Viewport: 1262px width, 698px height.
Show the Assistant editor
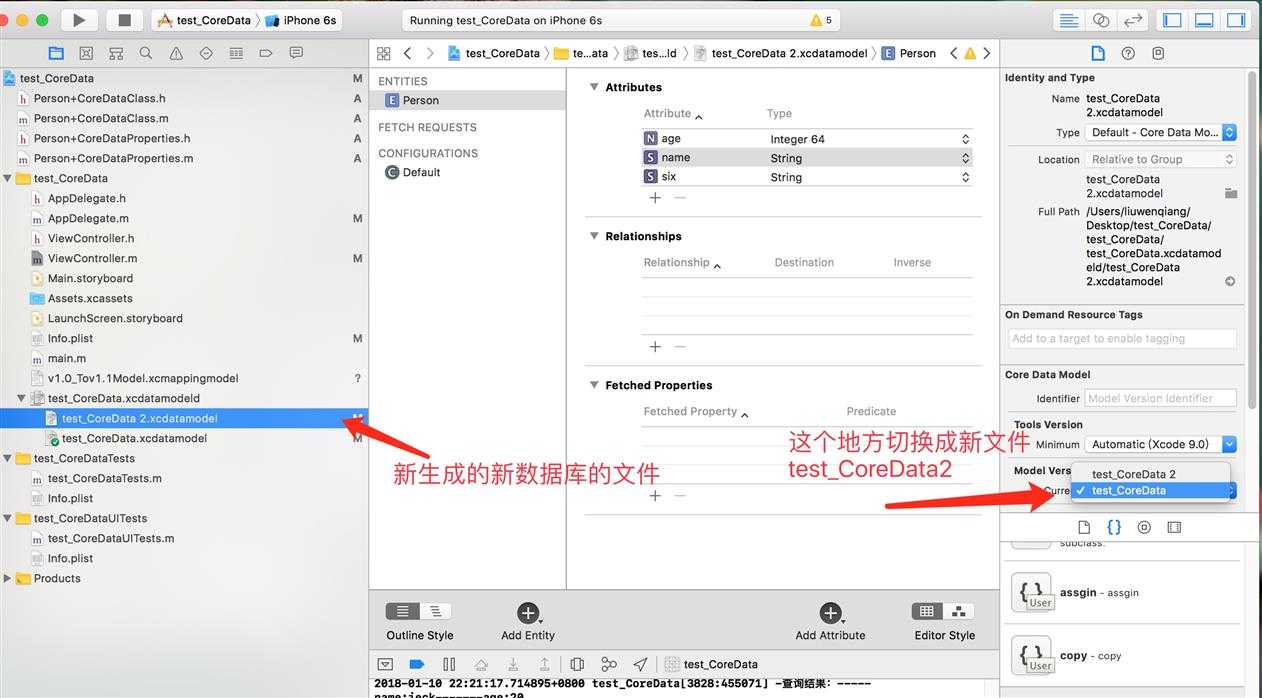click(x=1101, y=20)
